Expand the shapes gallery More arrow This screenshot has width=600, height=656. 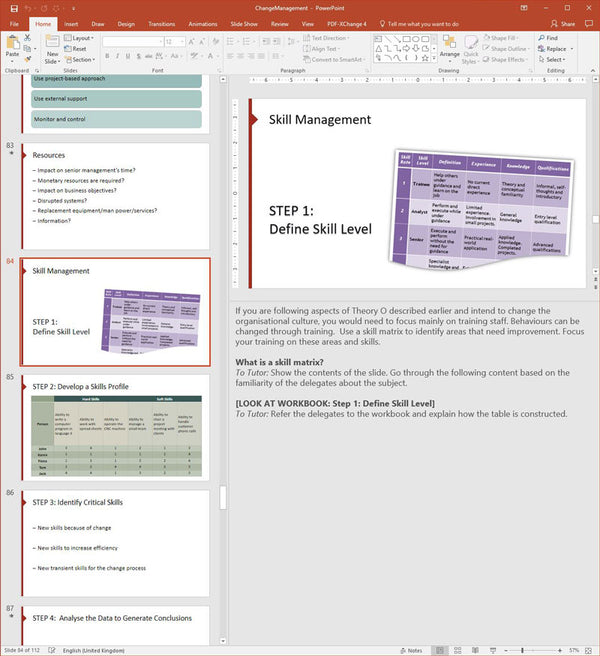click(434, 58)
